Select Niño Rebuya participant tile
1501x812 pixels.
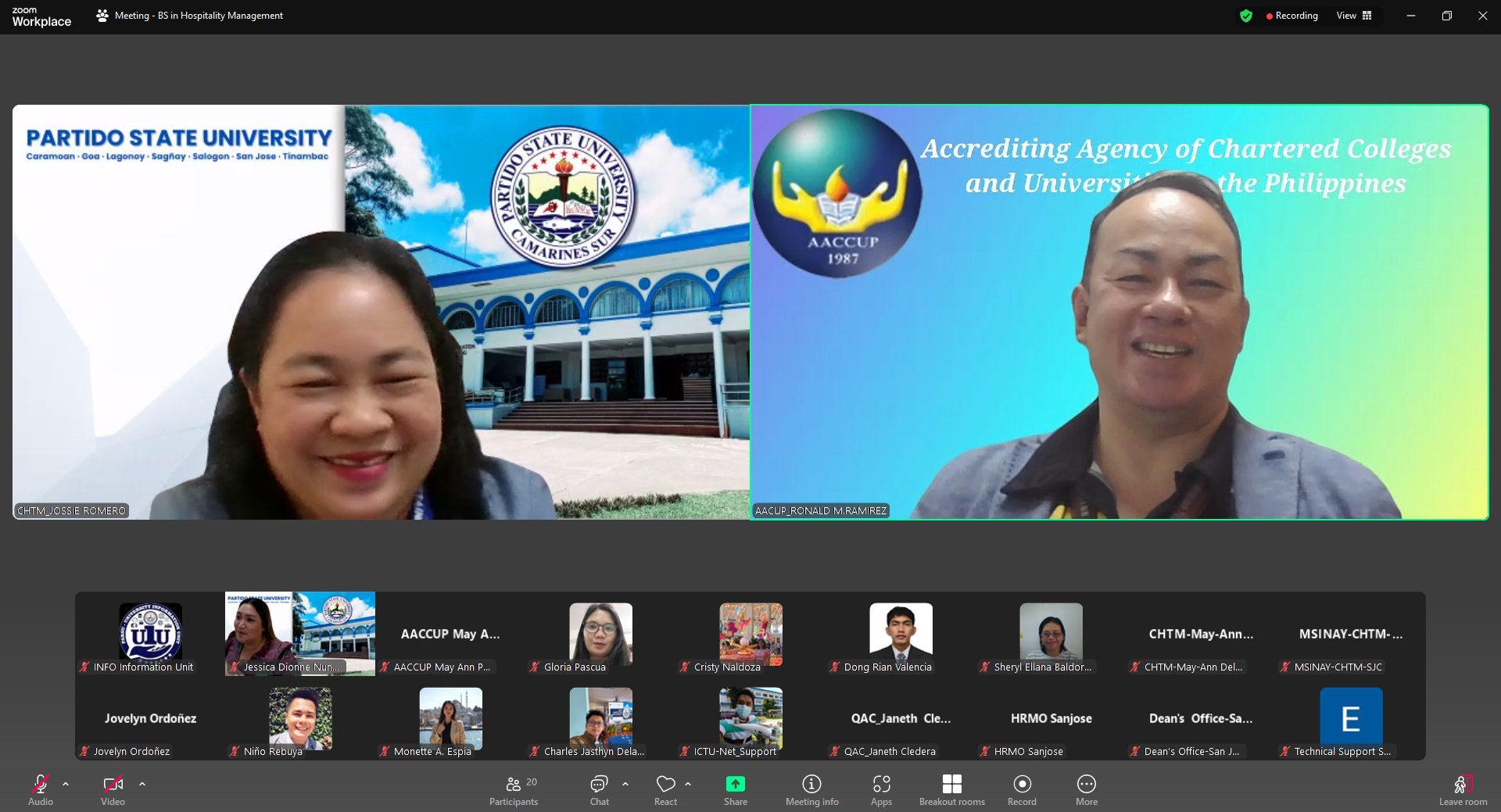click(300, 718)
